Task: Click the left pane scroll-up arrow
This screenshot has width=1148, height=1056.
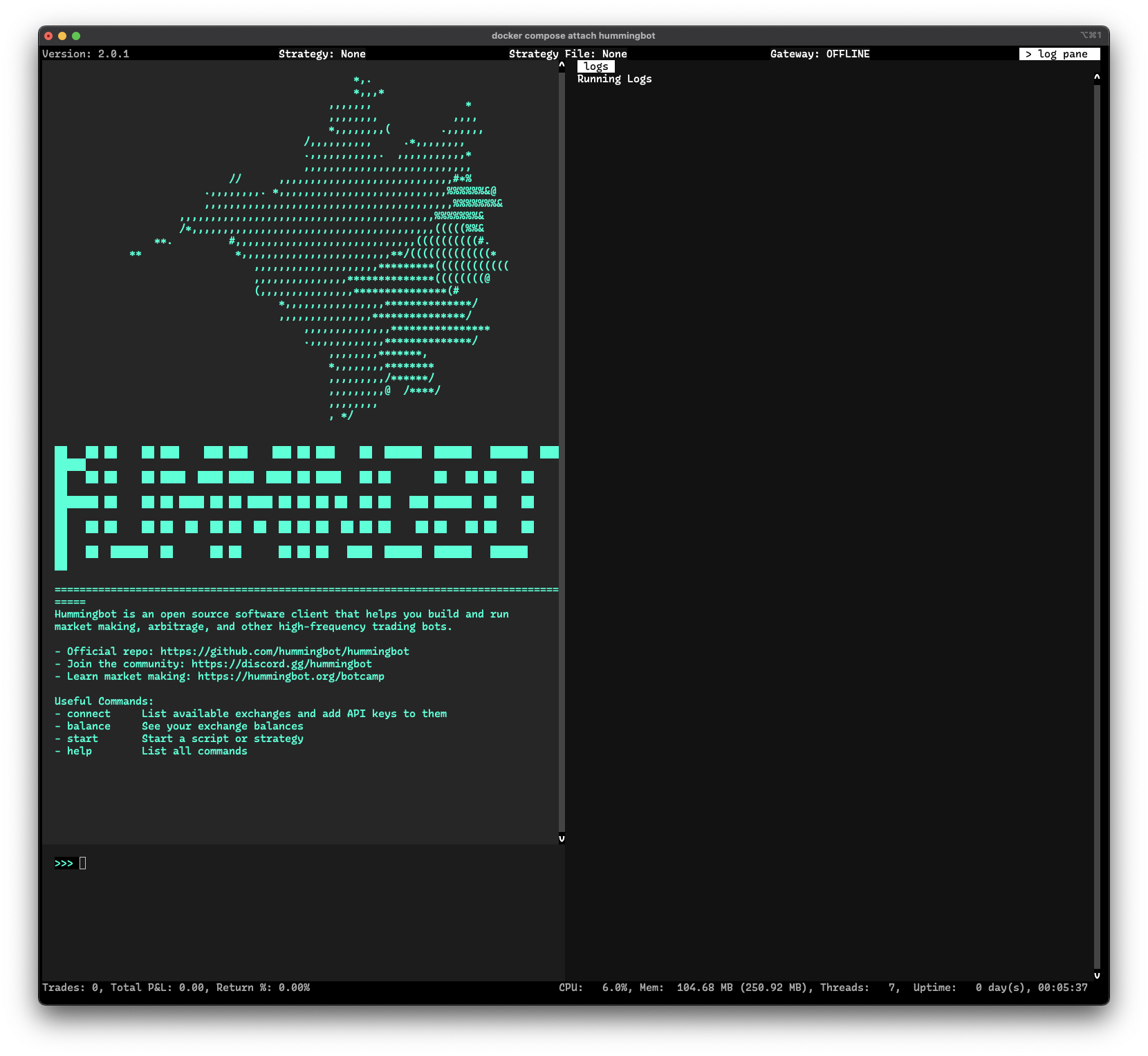Action: [562, 66]
